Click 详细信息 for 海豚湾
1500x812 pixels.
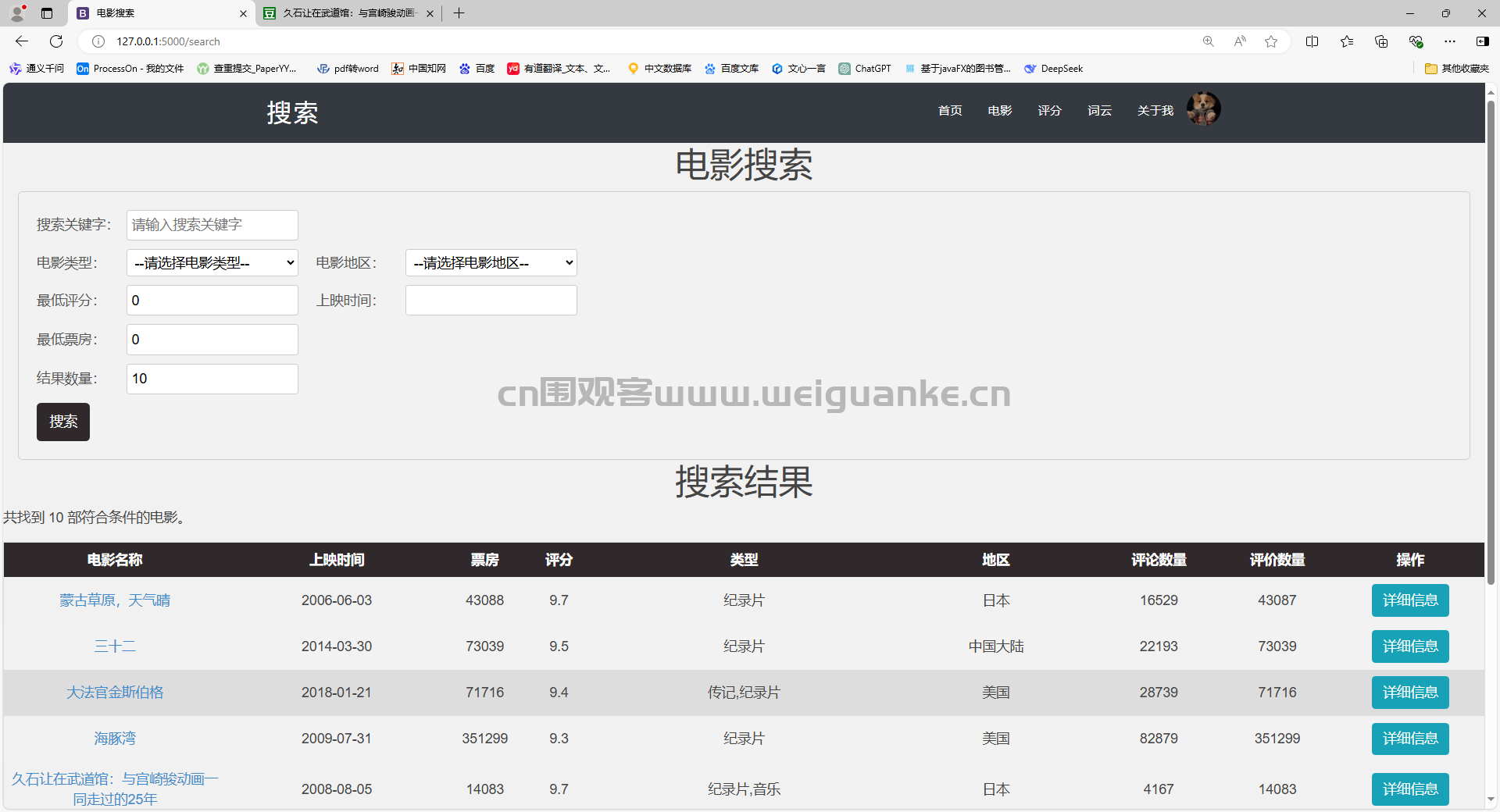tap(1410, 739)
